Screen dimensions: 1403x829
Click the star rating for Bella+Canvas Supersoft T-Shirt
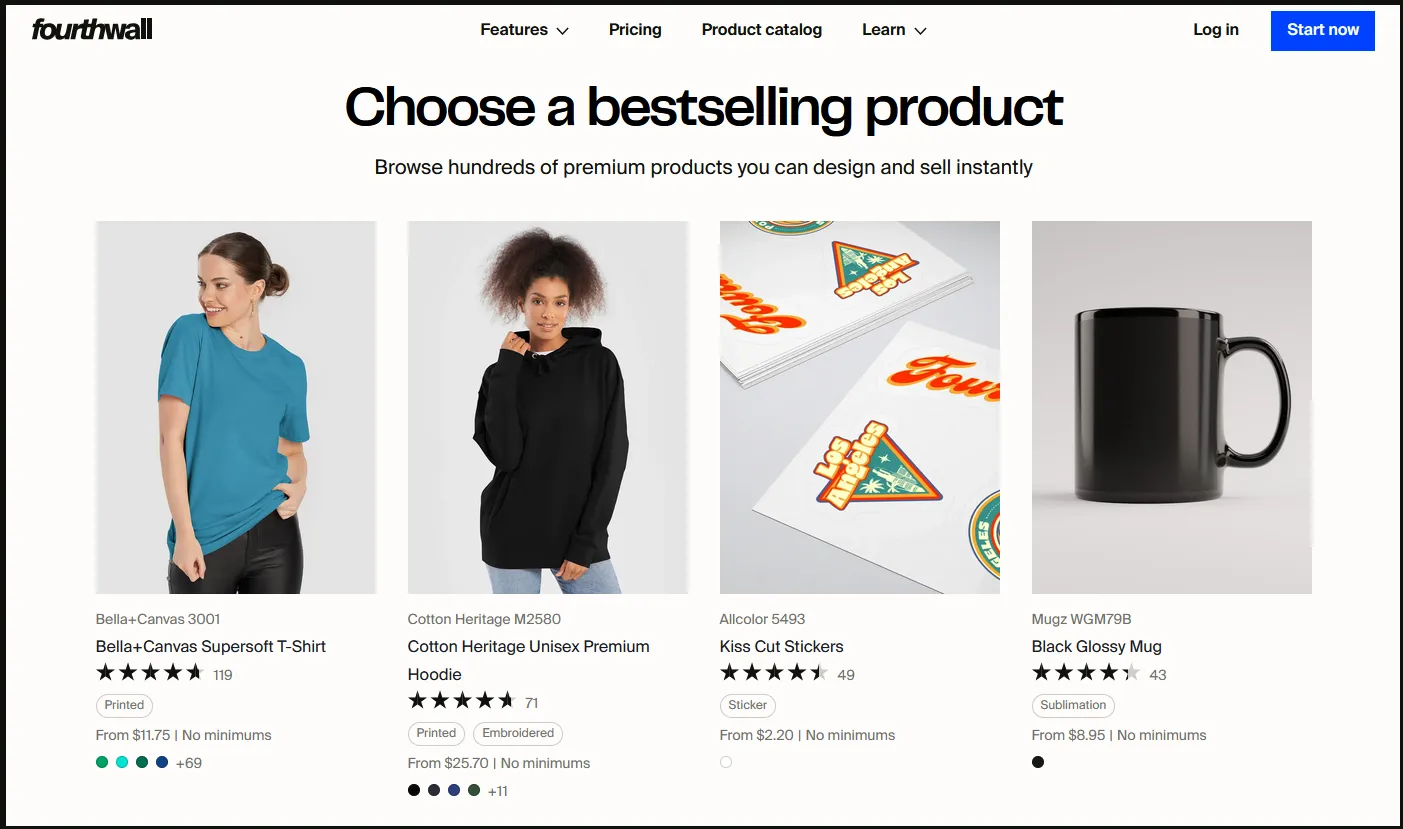[150, 672]
